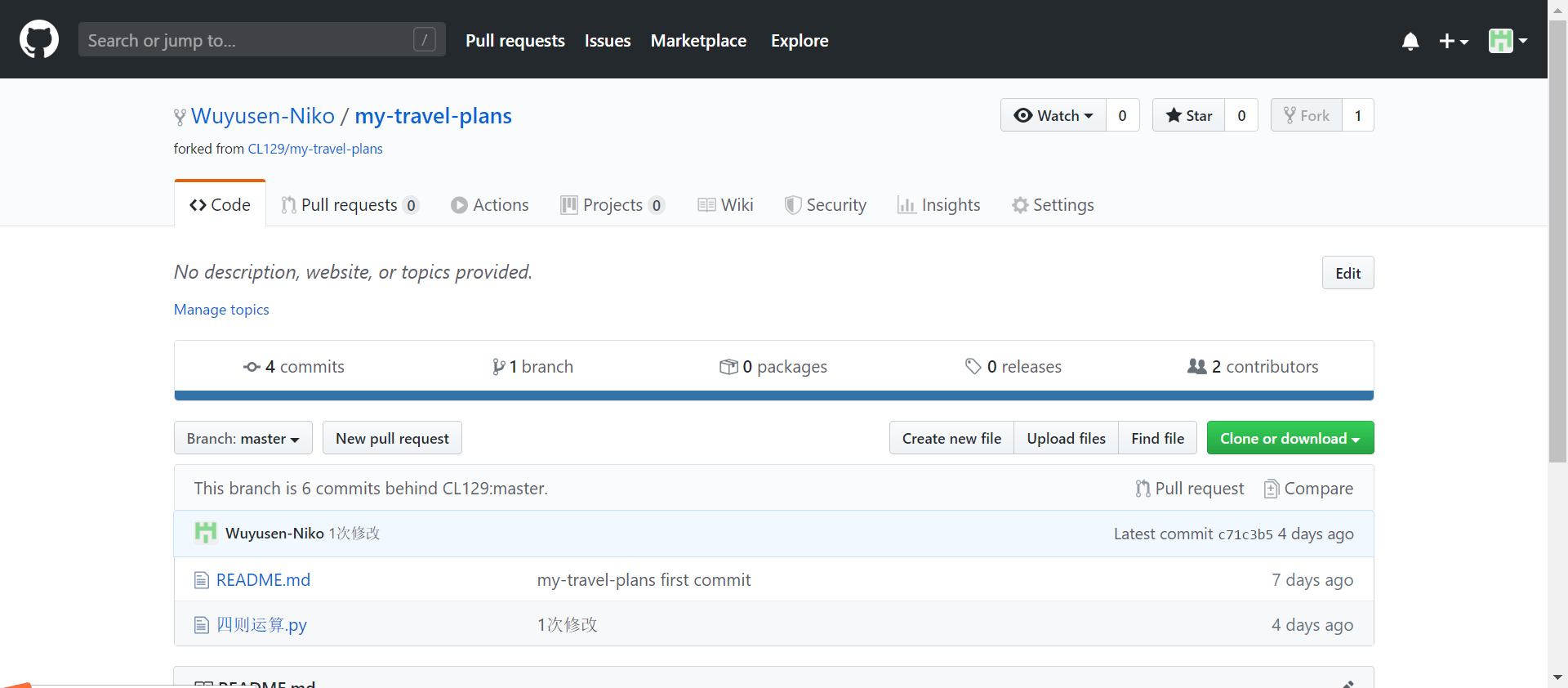
Task: Open the CL129/my-travel-plans upstream link
Action: 315,149
